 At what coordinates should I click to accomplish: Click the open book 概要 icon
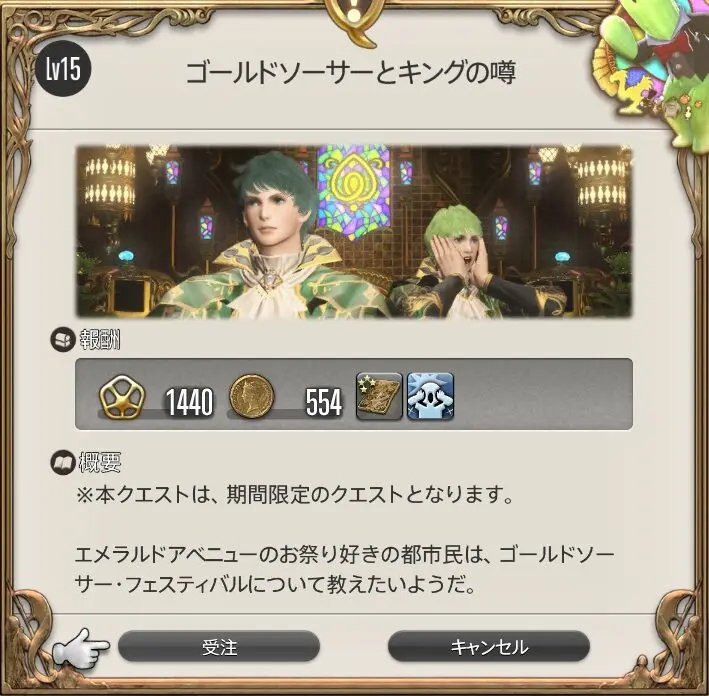[x=62, y=463]
